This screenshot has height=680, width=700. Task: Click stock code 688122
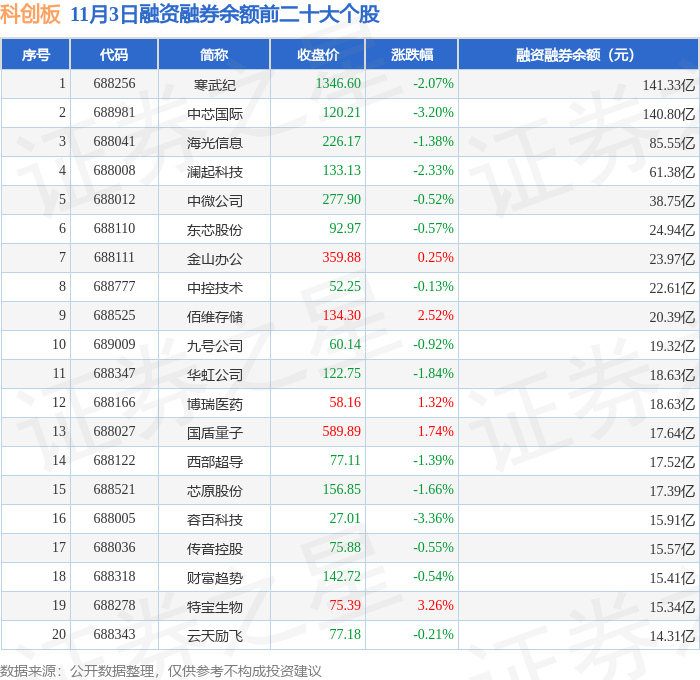(x=114, y=461)
